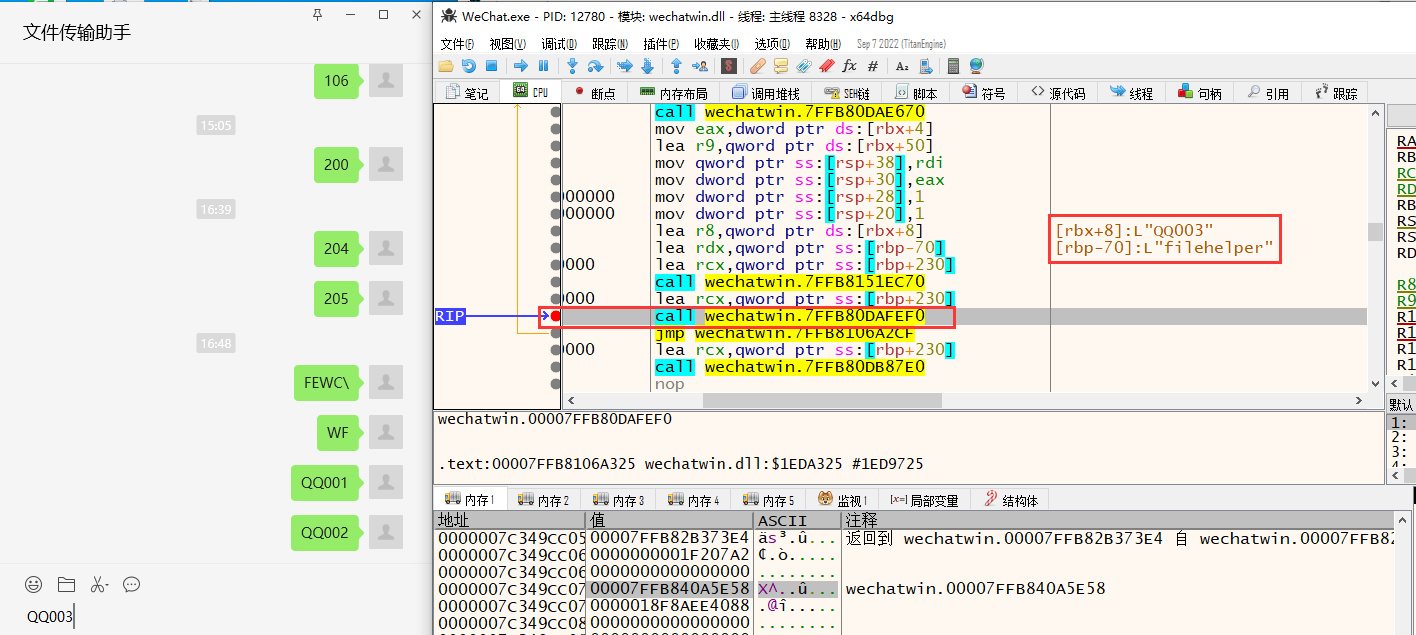The height and width of the screenshot is (635, 1416).
Task: Pin the WeChat window on top
Action: coord(318,15)
